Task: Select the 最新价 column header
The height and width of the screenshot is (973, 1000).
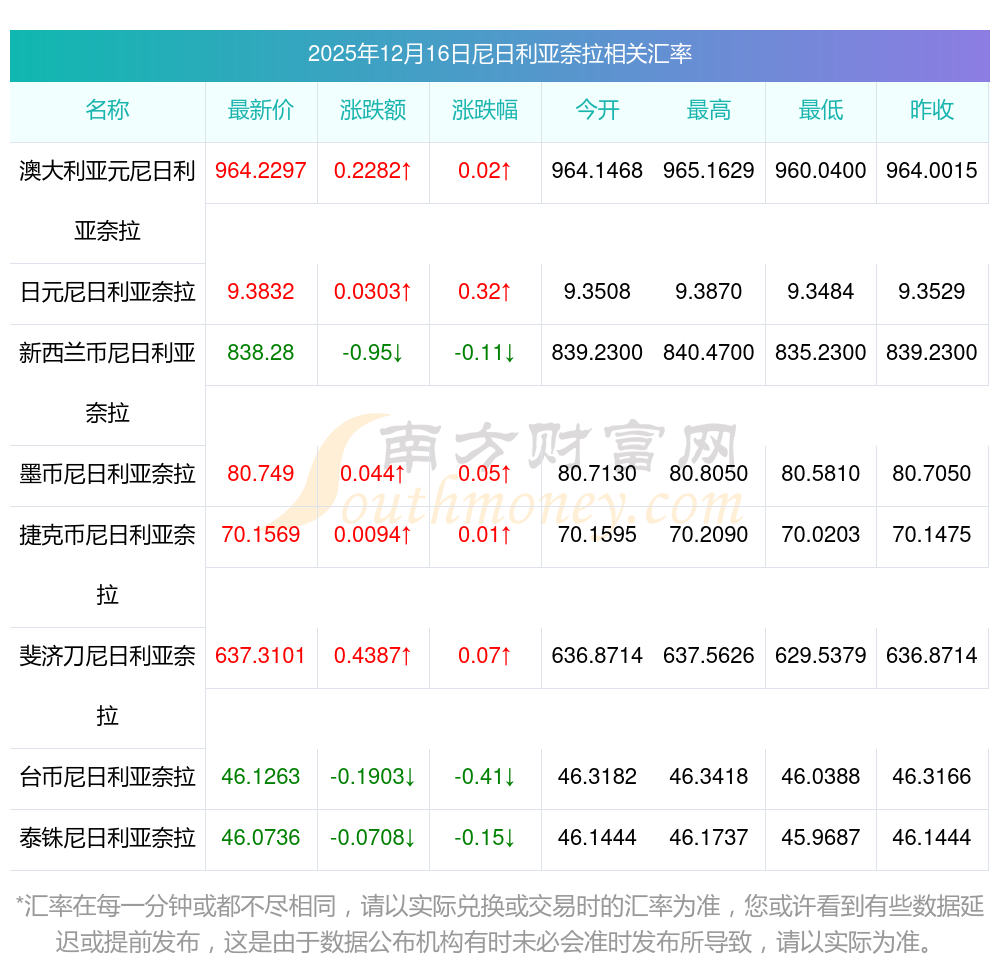Action: point(261,110)
